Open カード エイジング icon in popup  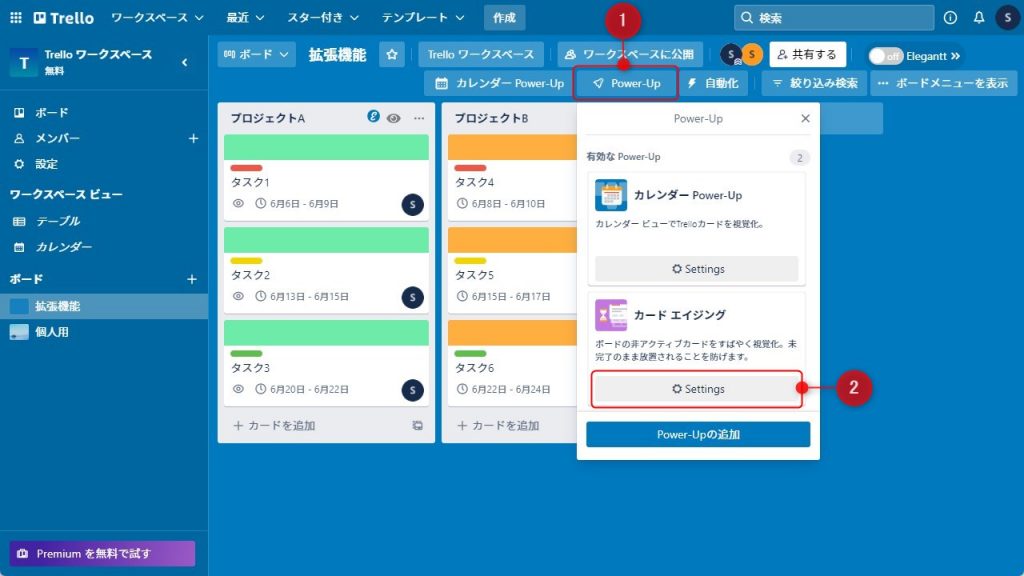(x=611, y=315)
